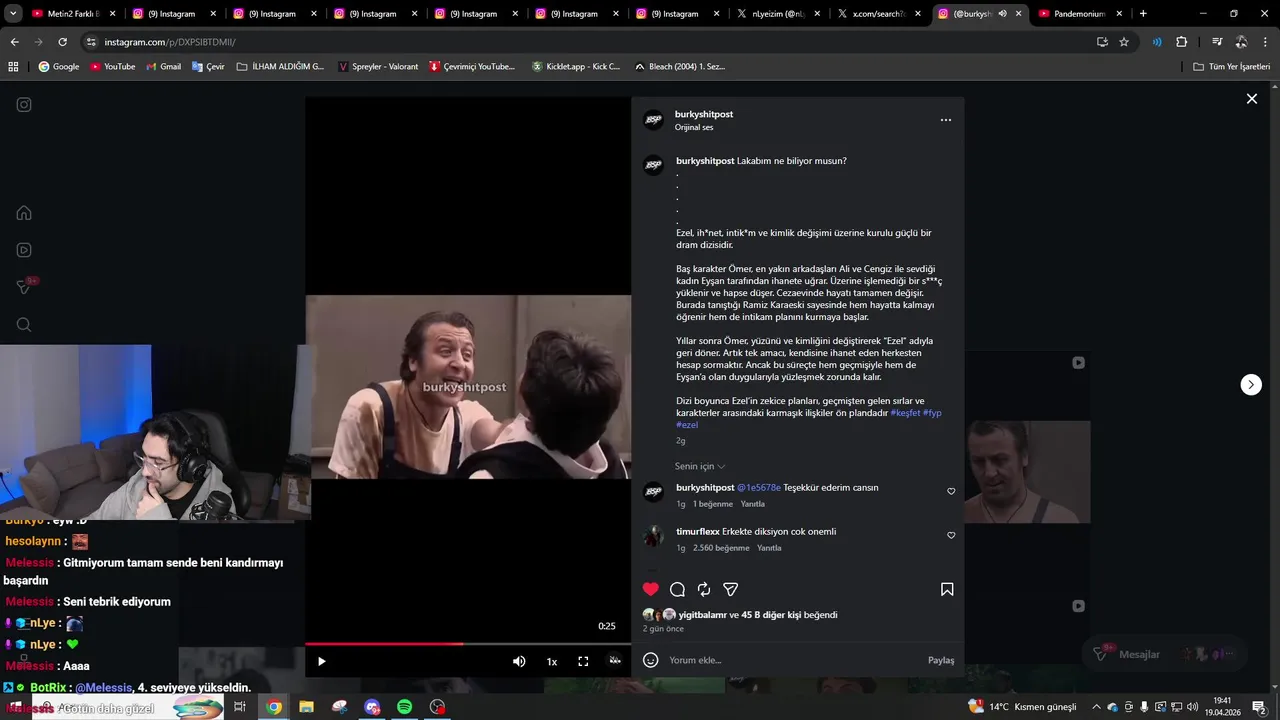Reload the page in Chrome
The image size is (1280, 720).
click(62, 42)
